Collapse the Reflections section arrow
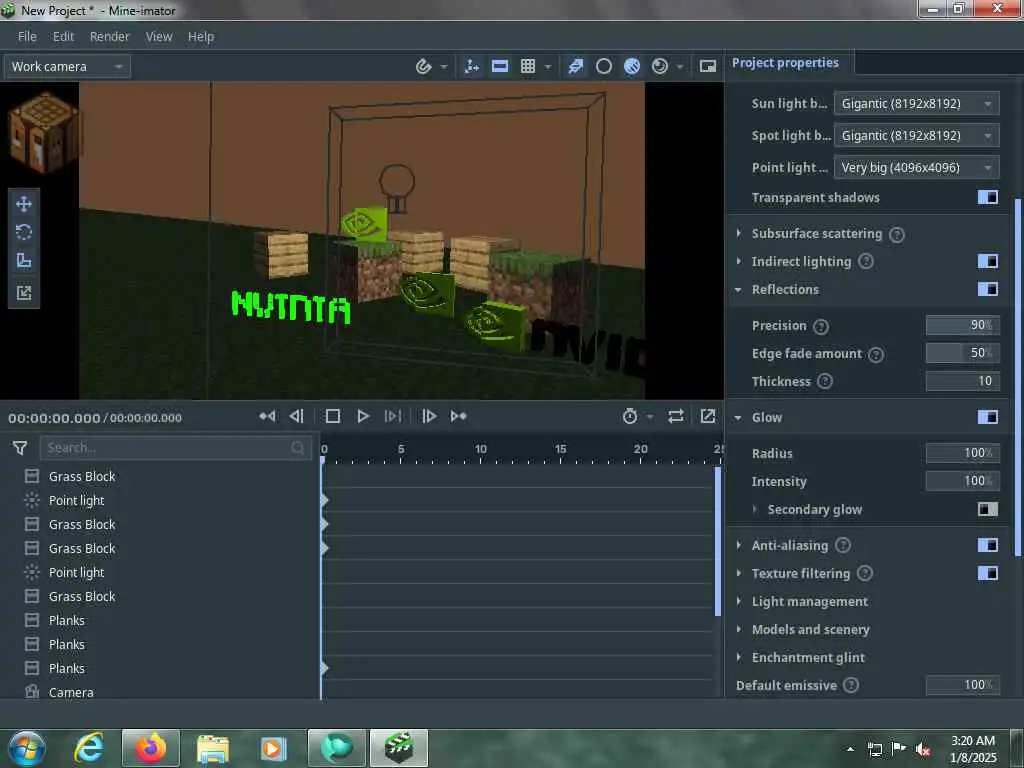1024x768 pixels. coord(739,289)
